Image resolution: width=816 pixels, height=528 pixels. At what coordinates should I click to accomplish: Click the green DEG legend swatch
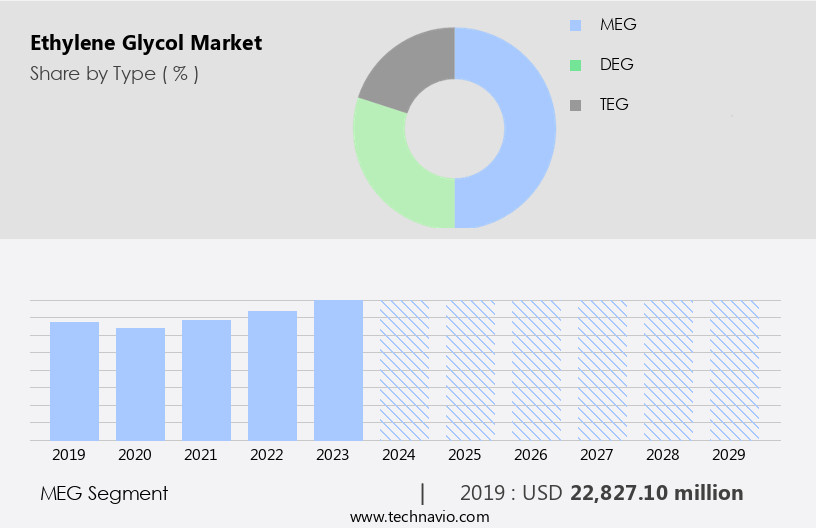pyautogui.click(x=575, y=65)
